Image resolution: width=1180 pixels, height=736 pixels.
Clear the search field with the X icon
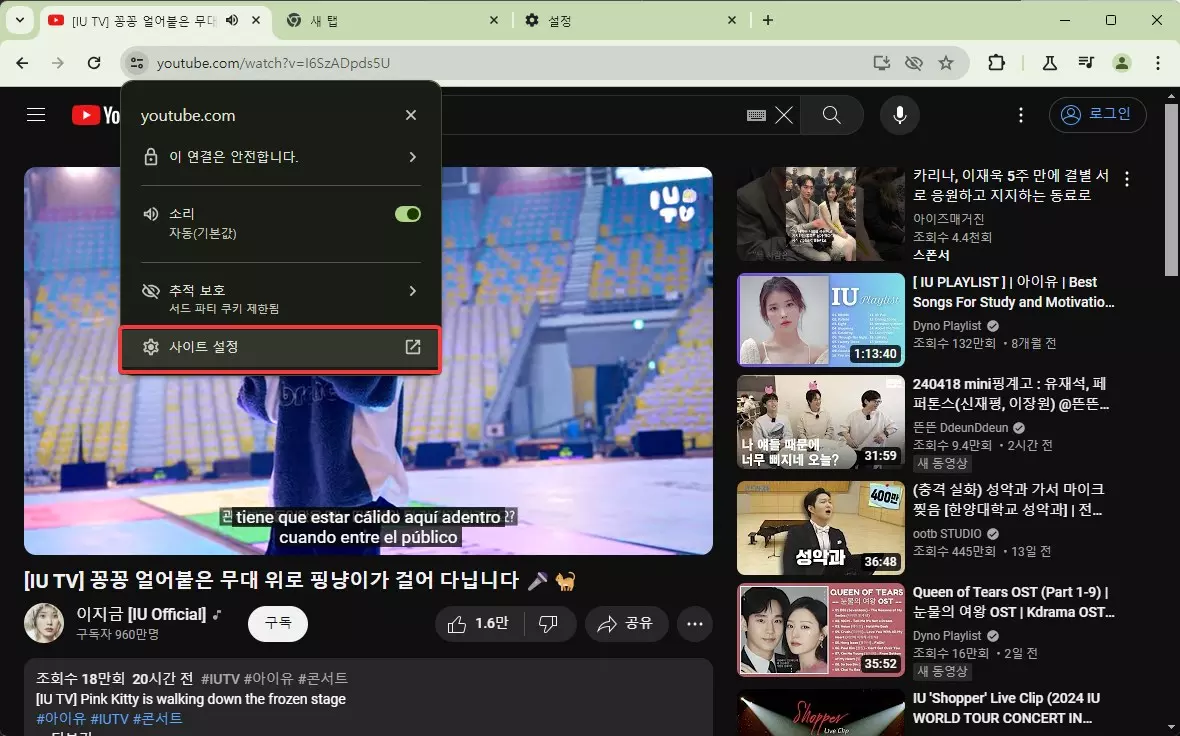(x=784, y=114)
